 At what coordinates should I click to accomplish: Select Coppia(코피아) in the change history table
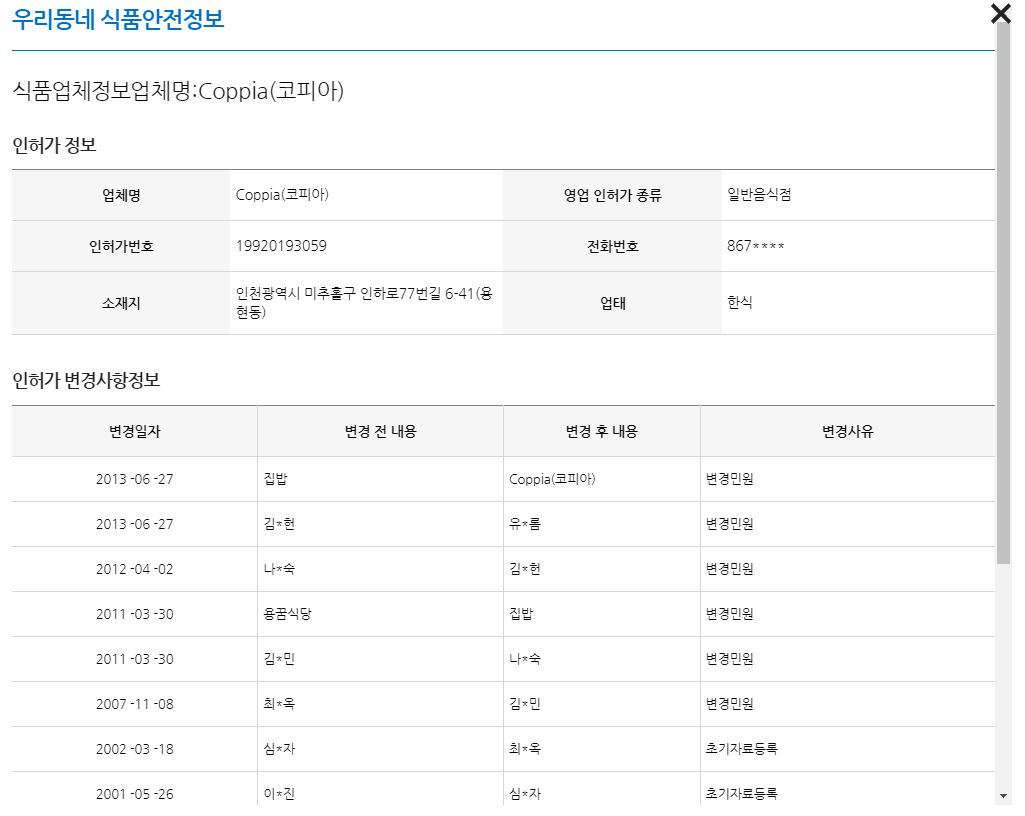(552, 479)
